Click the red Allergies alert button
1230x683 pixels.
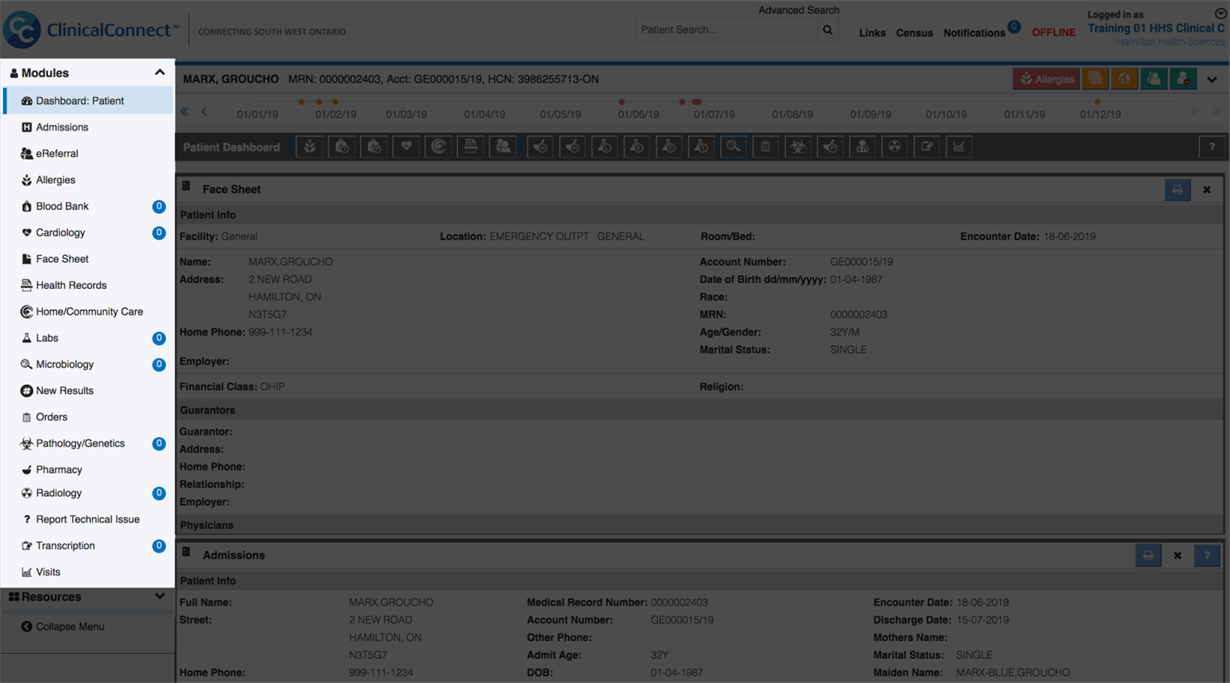(x=1046, y=79)
